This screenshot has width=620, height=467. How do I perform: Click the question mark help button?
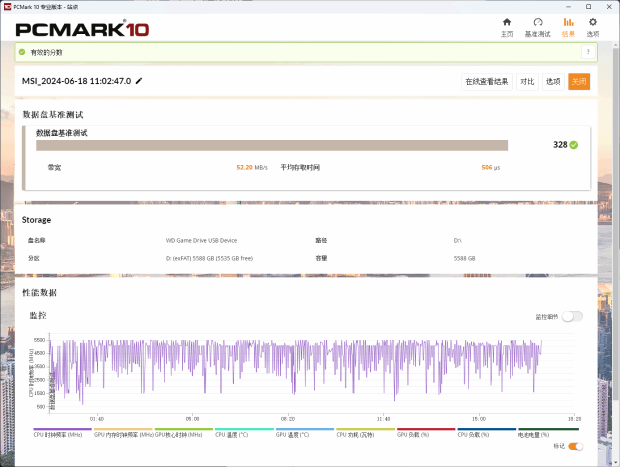pos(588,52)
